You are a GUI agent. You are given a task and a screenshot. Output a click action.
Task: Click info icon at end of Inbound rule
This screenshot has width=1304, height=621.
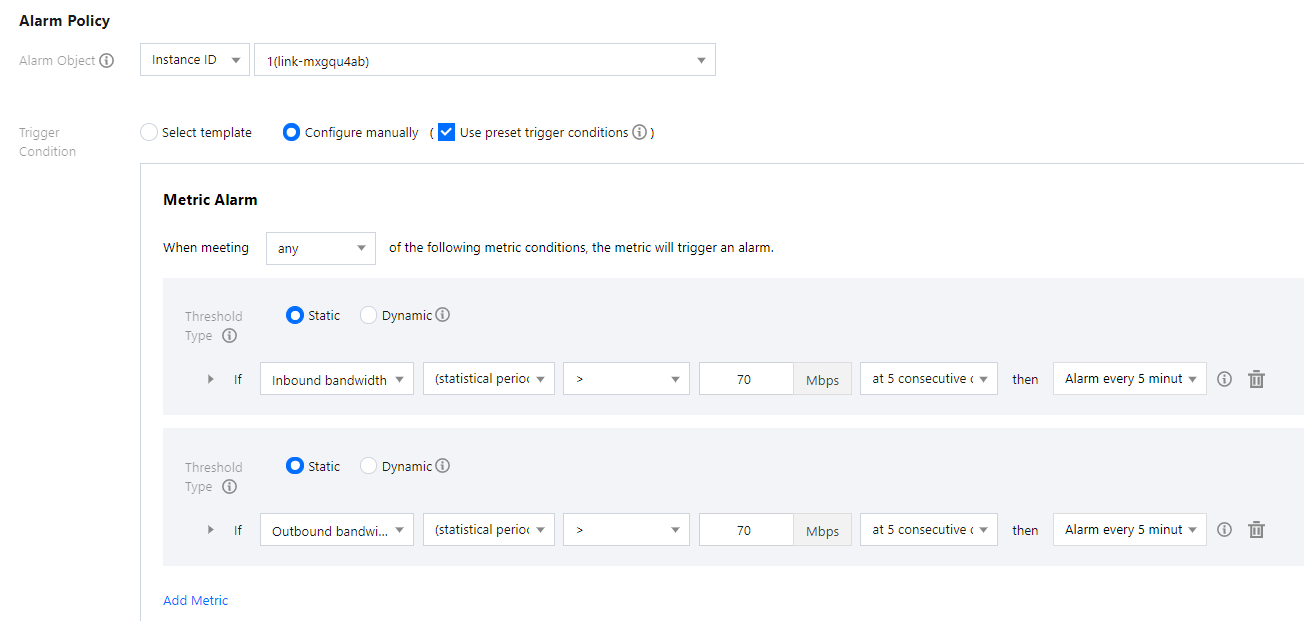coord(1224,379)
